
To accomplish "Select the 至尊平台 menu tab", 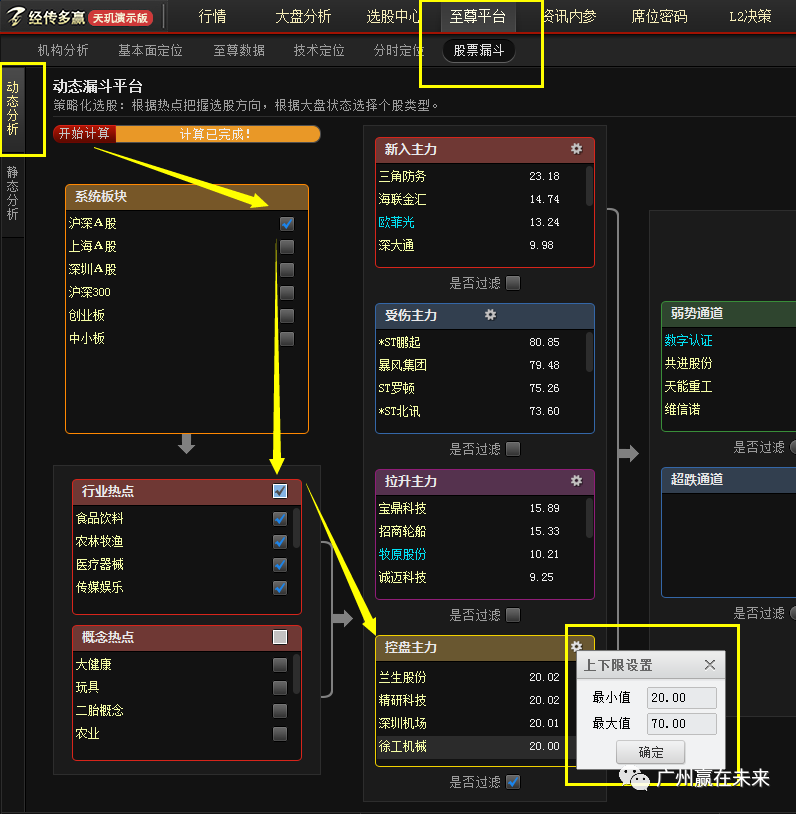I will click(477, 17).
